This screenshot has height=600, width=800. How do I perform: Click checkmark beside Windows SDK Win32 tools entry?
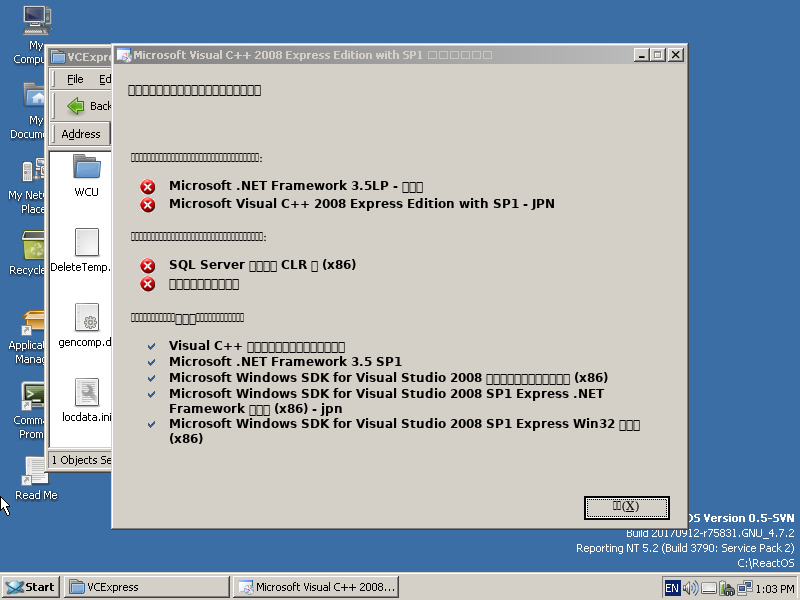(152, 424)
